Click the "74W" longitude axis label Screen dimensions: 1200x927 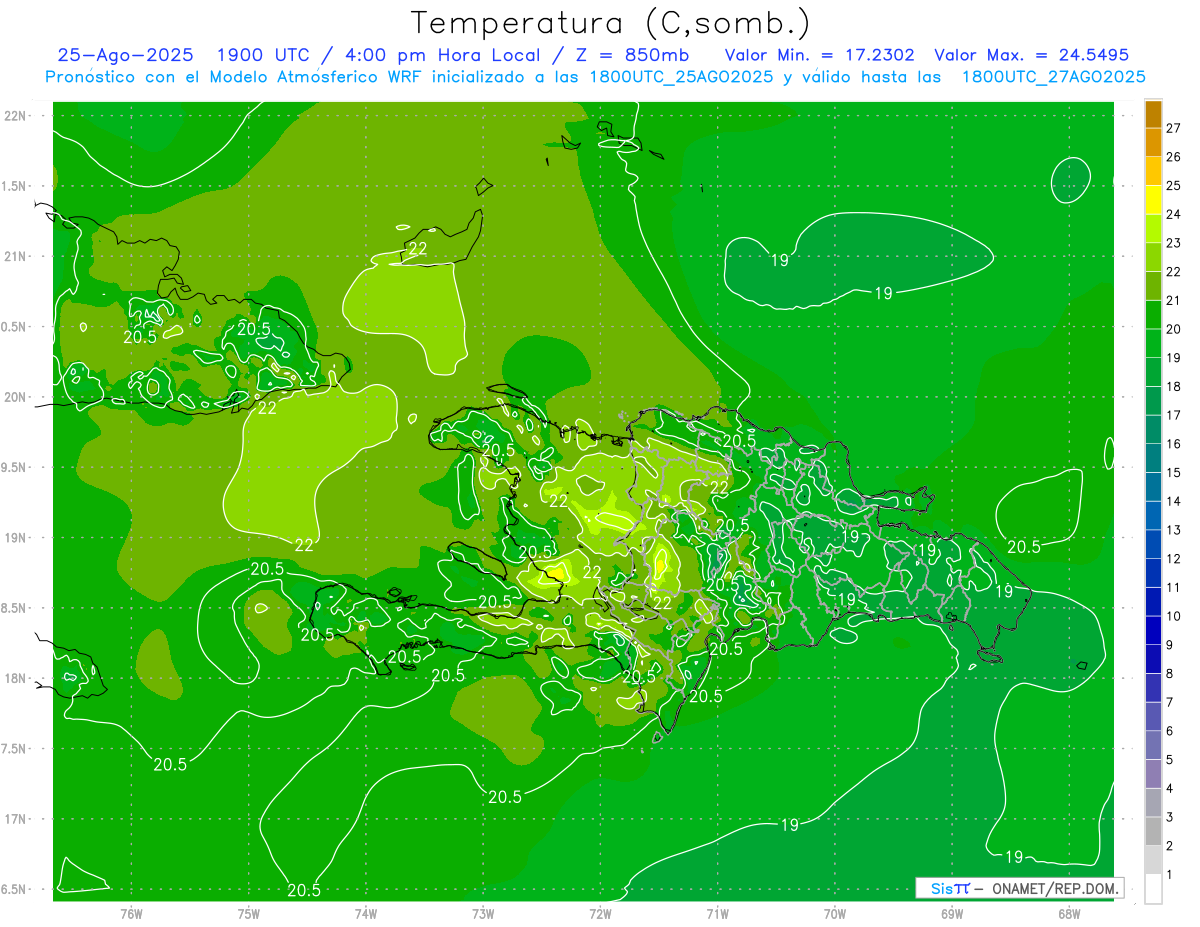[366, 914]
